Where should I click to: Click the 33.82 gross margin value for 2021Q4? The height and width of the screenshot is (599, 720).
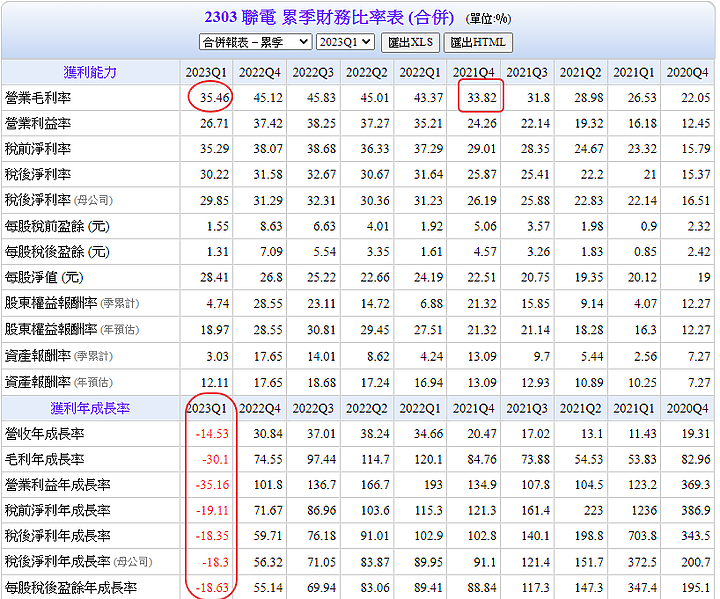coord(482,98)
